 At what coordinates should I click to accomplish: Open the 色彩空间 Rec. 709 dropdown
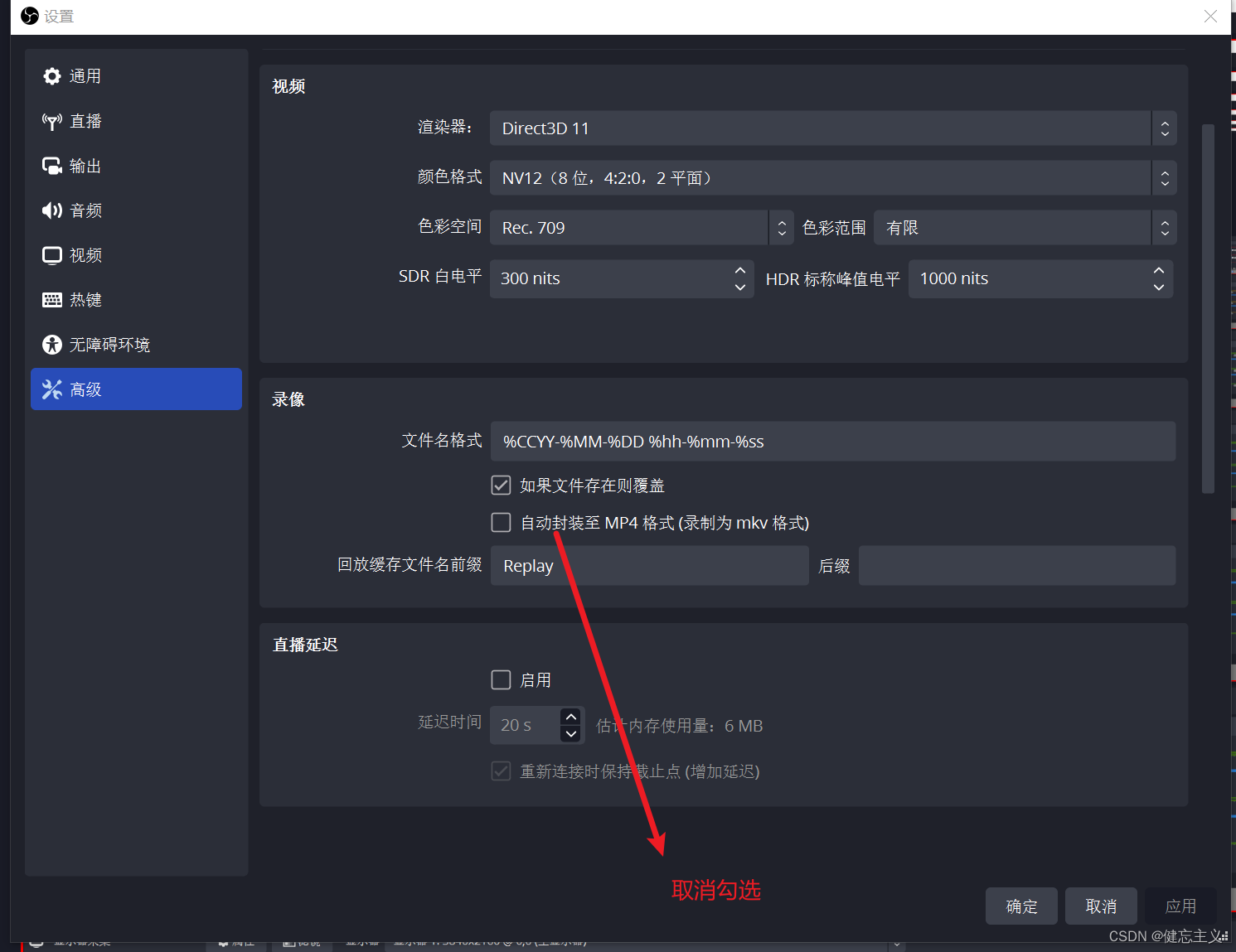[x=642, y=228]
